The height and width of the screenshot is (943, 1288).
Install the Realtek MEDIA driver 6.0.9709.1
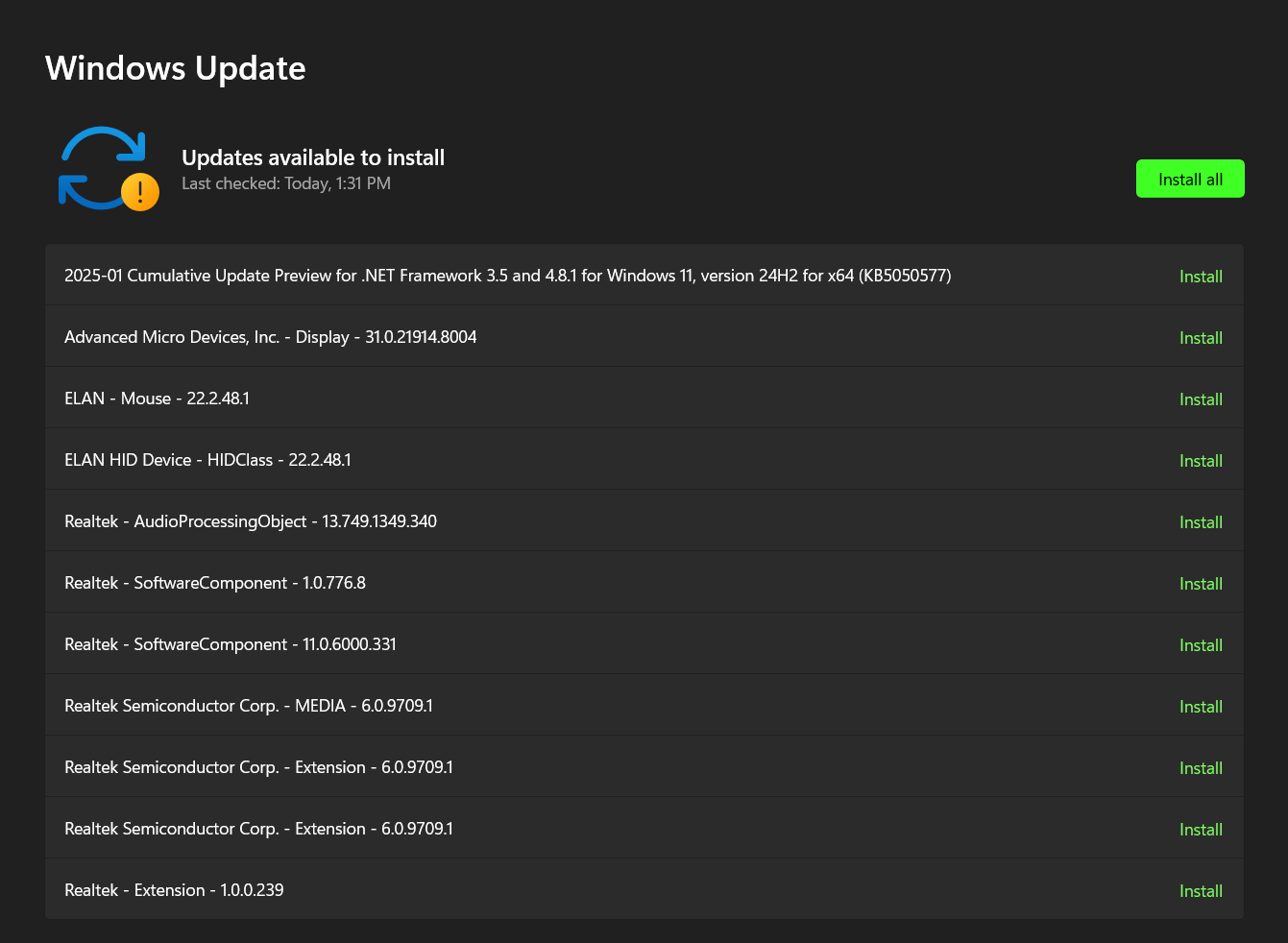click(1201, 706)
